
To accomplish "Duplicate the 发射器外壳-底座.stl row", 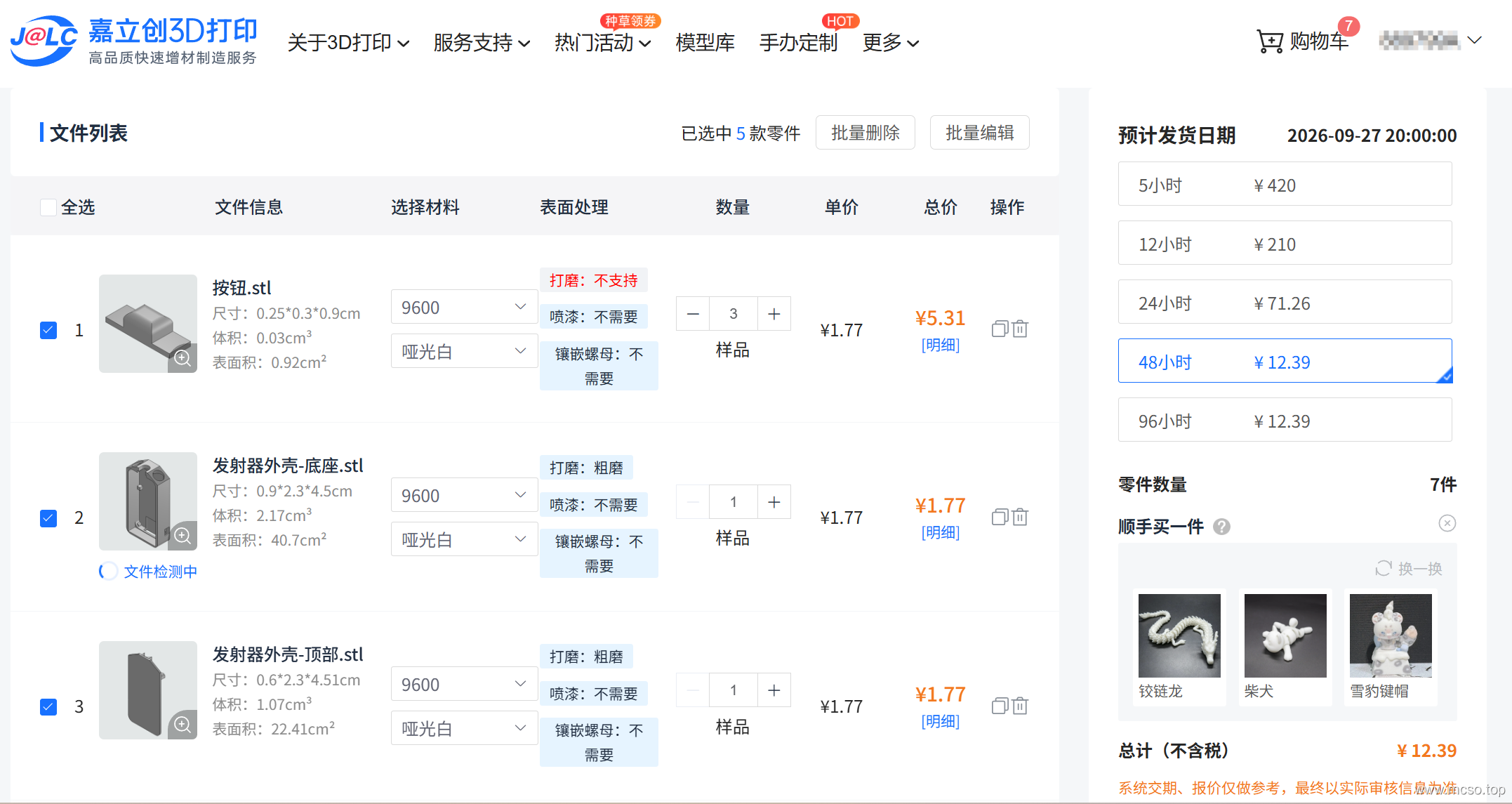I will coord(1000,518).
